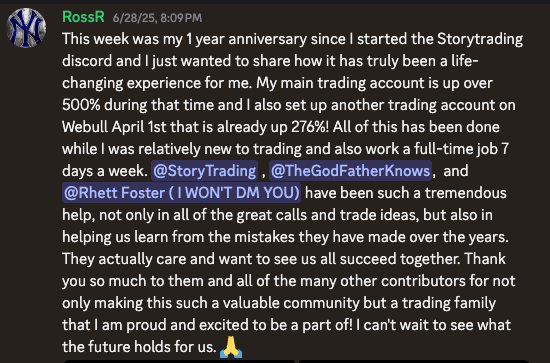Click the "276%!" figure in the message
Image resolution: width=550 pixels, height=363 pixels.
pos(310,127)
